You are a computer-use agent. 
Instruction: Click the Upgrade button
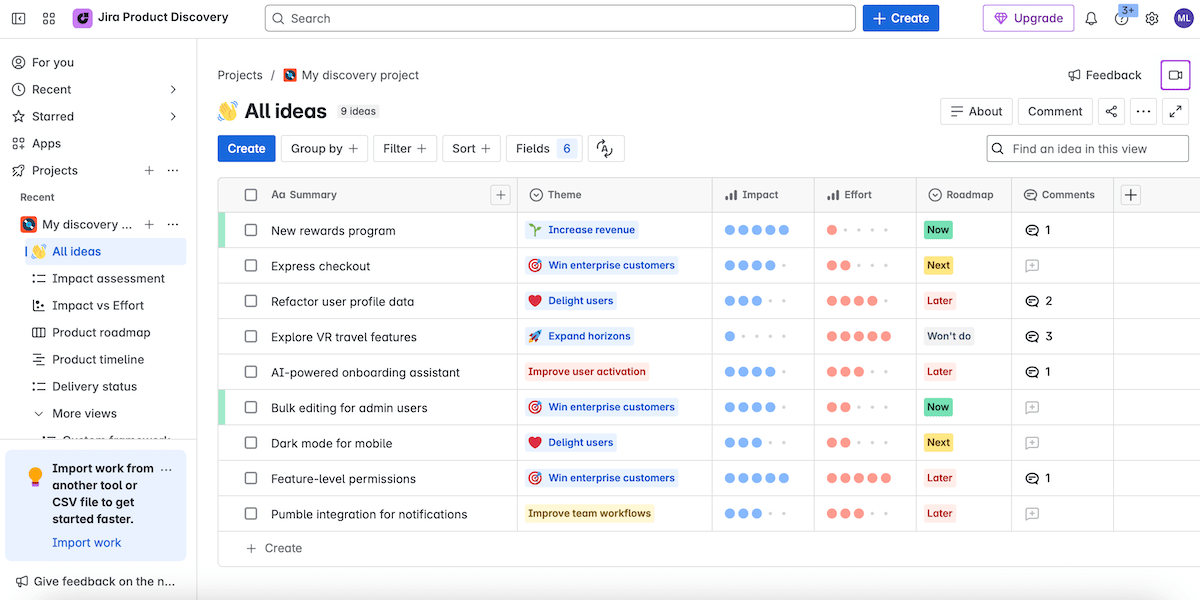(1028, 18)
